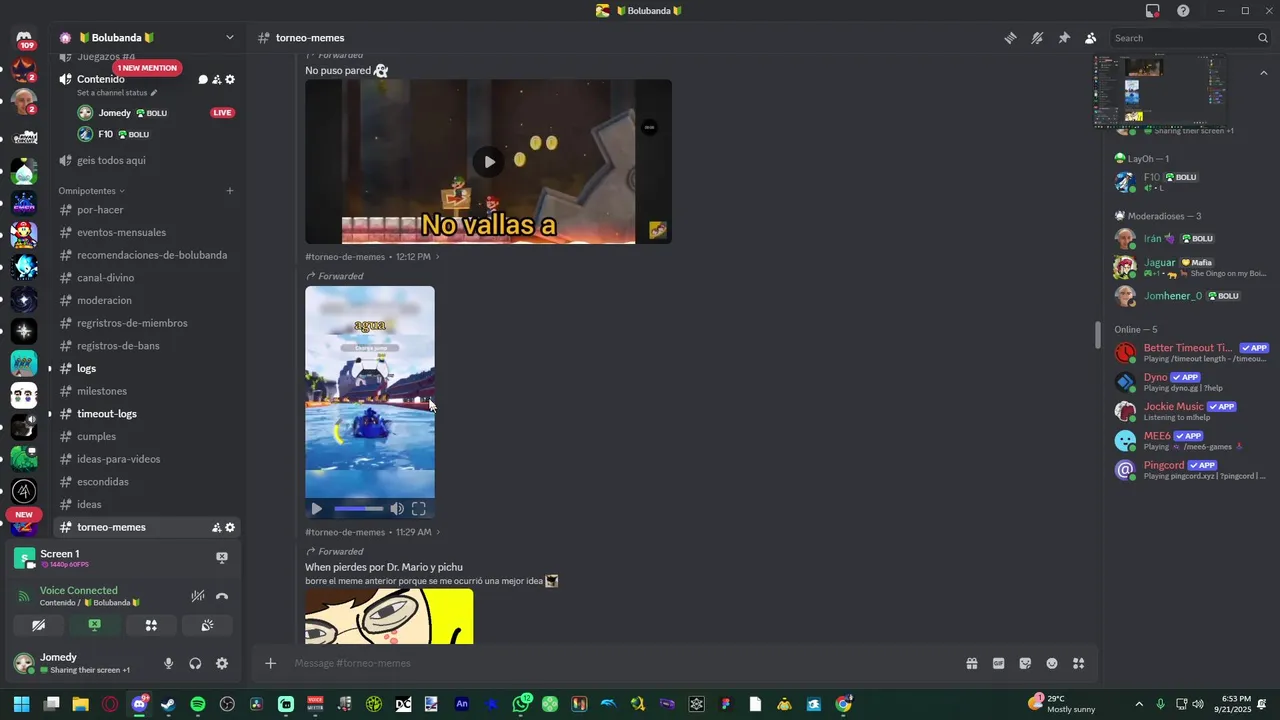The width and height of the screenshot is (1280, 720).
Task: Toggle noise suppression in voice panel
Action: pyautogui.click(x=198, y=596)
